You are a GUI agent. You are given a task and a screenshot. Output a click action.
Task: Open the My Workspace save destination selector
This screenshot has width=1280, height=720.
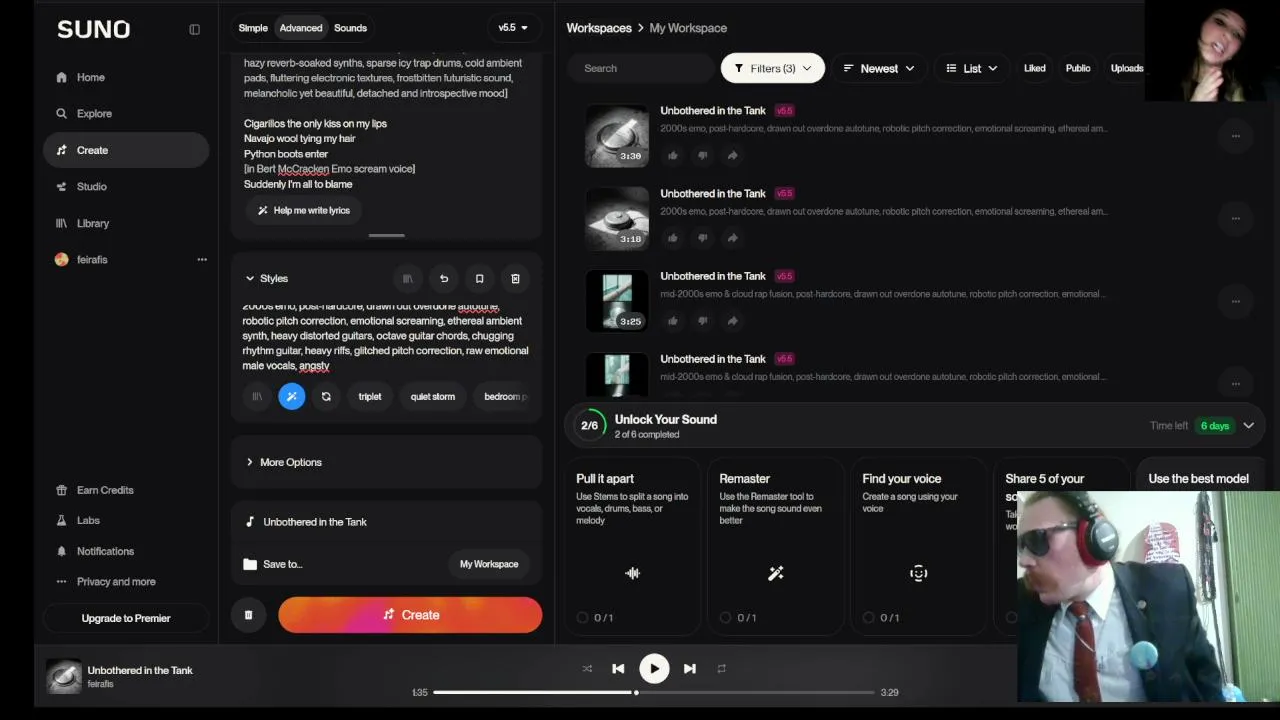(x=489, y=564)
